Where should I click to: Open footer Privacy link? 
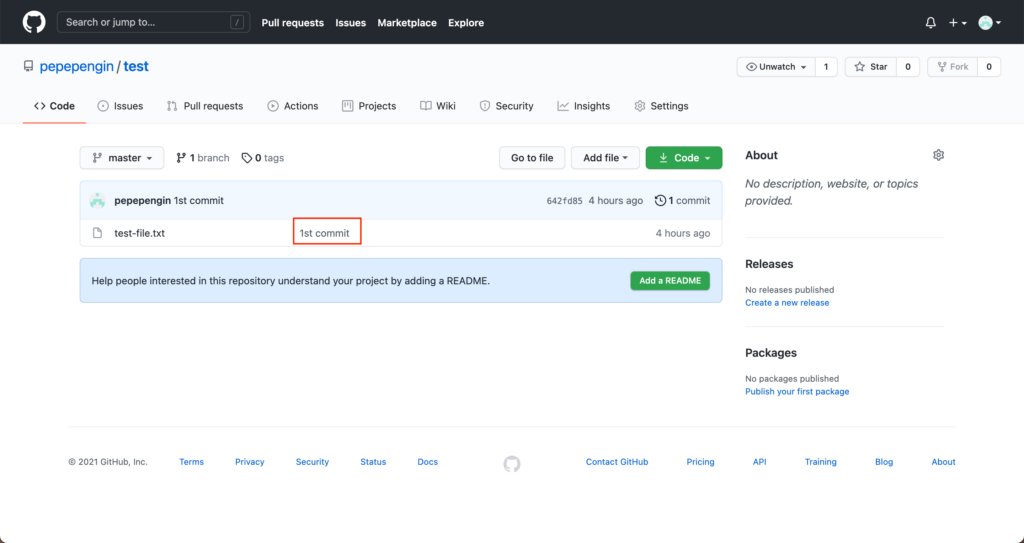249,462
